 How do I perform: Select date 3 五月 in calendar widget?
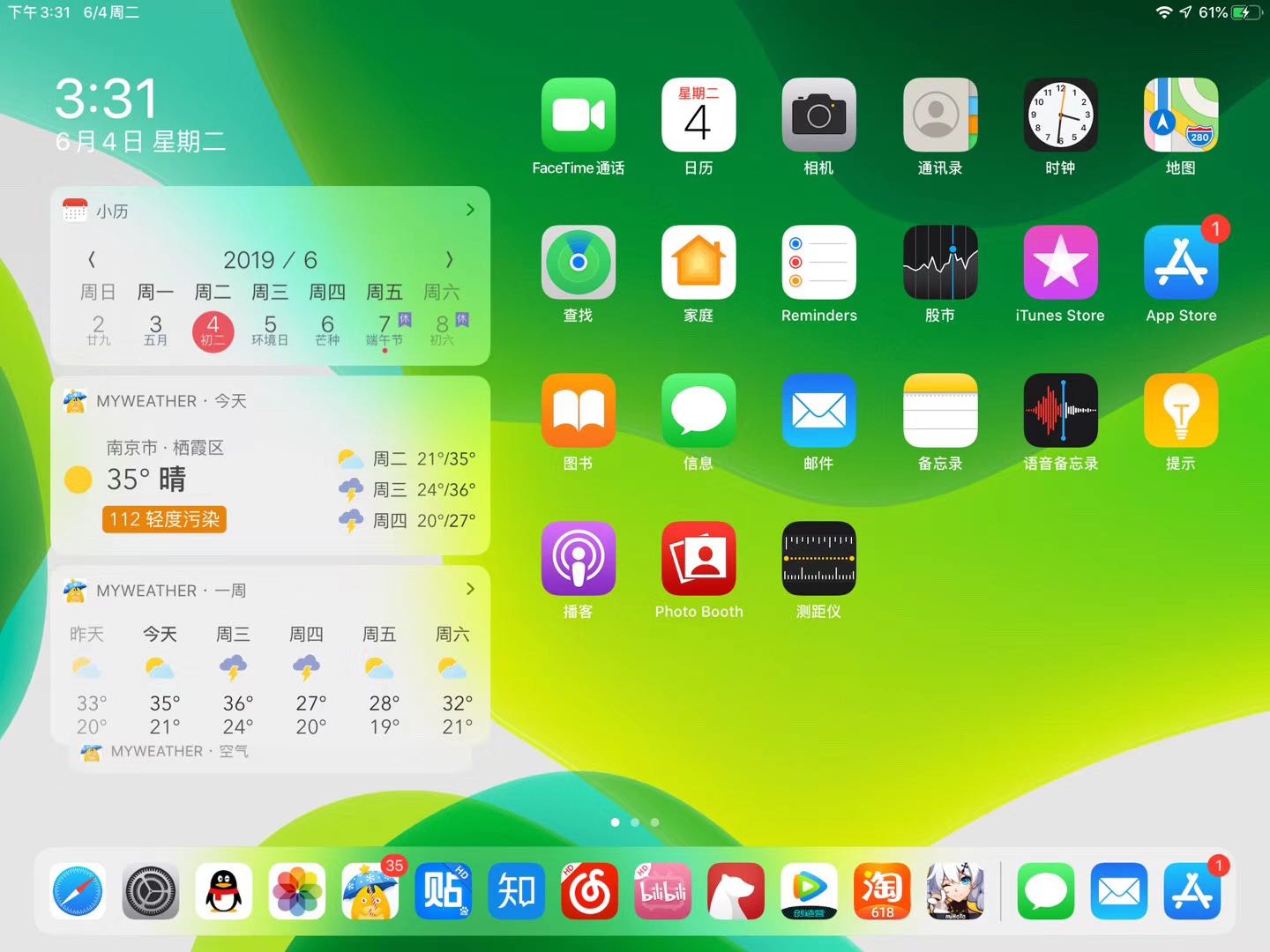click(155, 331)
